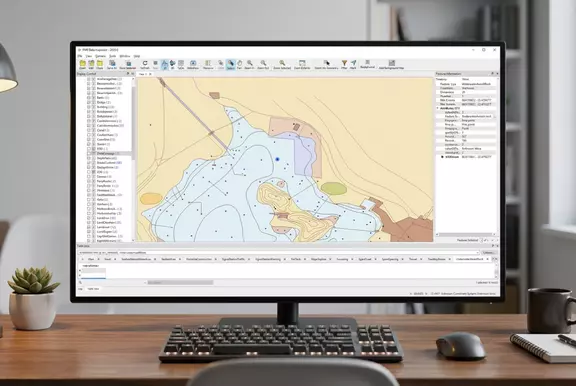Click the Save Selected toolbar icon
Screen dimensions: 576x386
(x=128, y=65)
